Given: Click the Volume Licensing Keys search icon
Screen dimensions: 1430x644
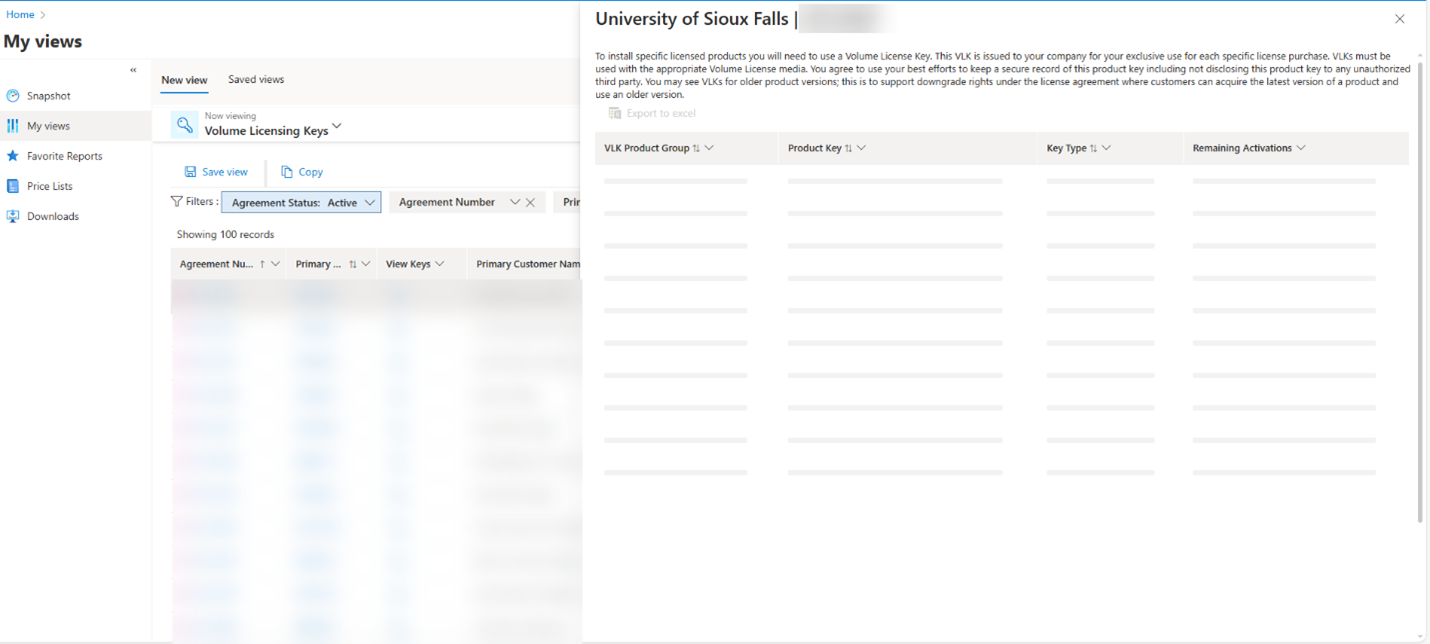Looking at the screenshot, I should tap(184, 124).
